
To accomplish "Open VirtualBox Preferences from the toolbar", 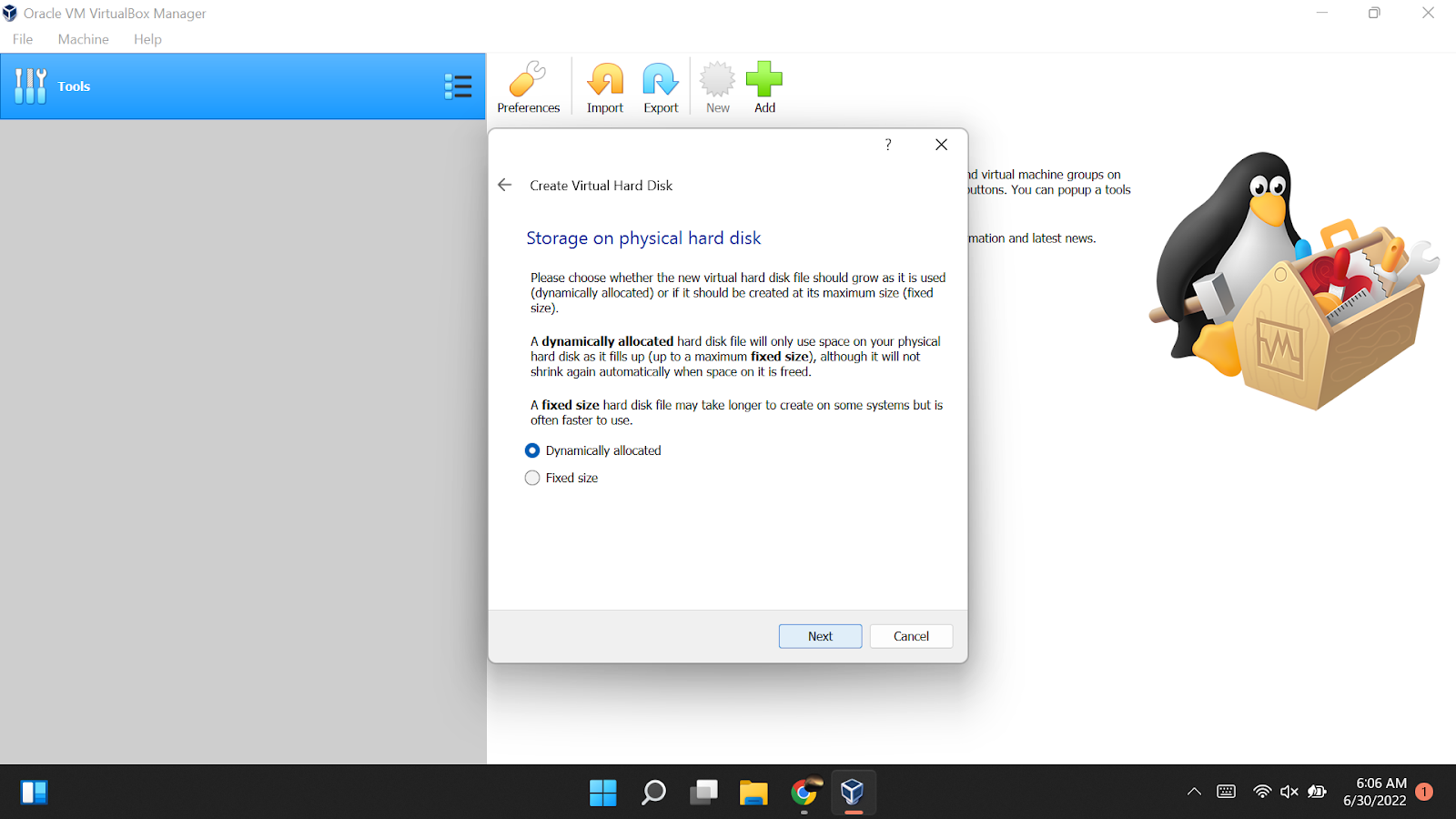I will [528, 87].
